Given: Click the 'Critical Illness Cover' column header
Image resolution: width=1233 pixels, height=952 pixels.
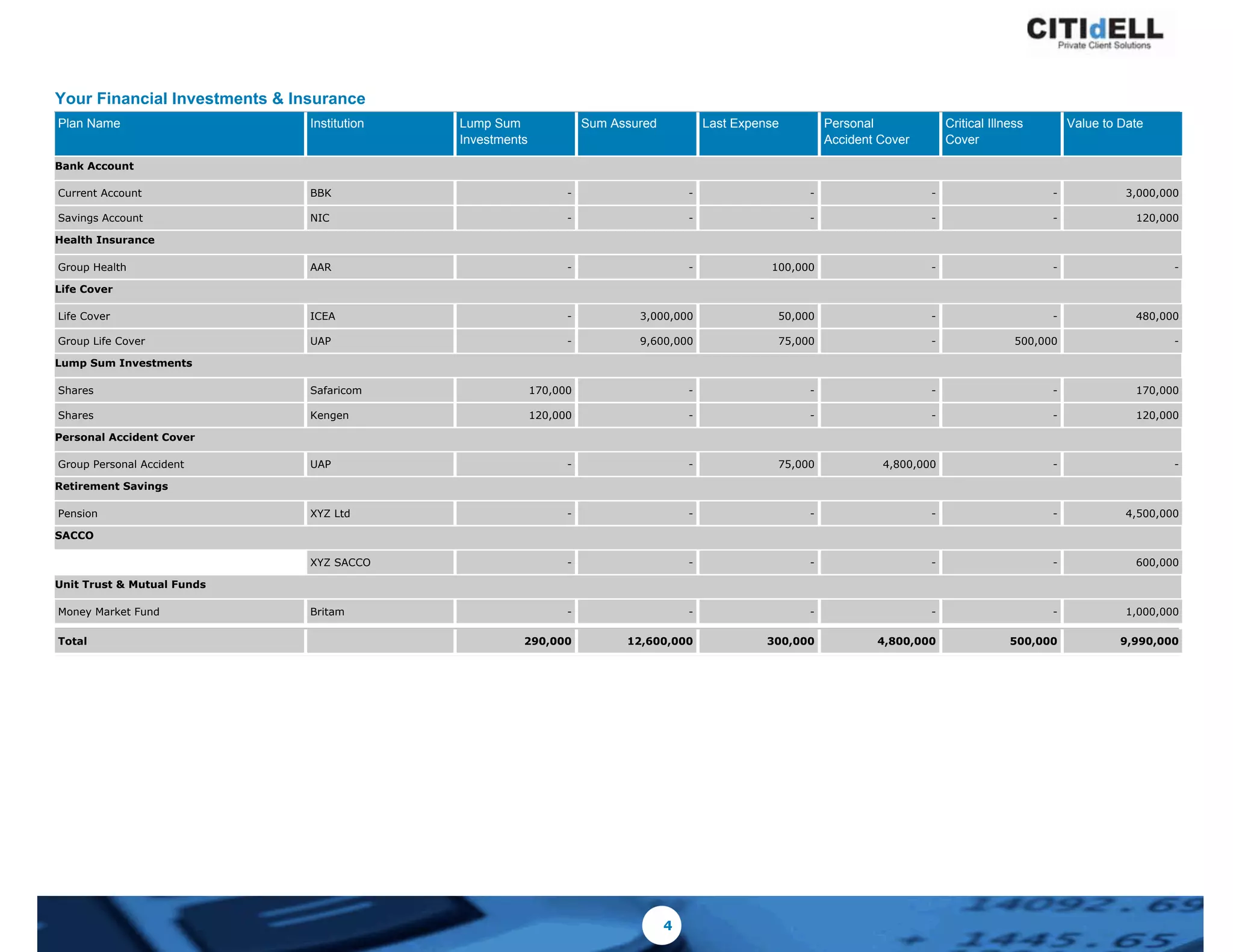Looking at the screenshot, I should 1001,134.
